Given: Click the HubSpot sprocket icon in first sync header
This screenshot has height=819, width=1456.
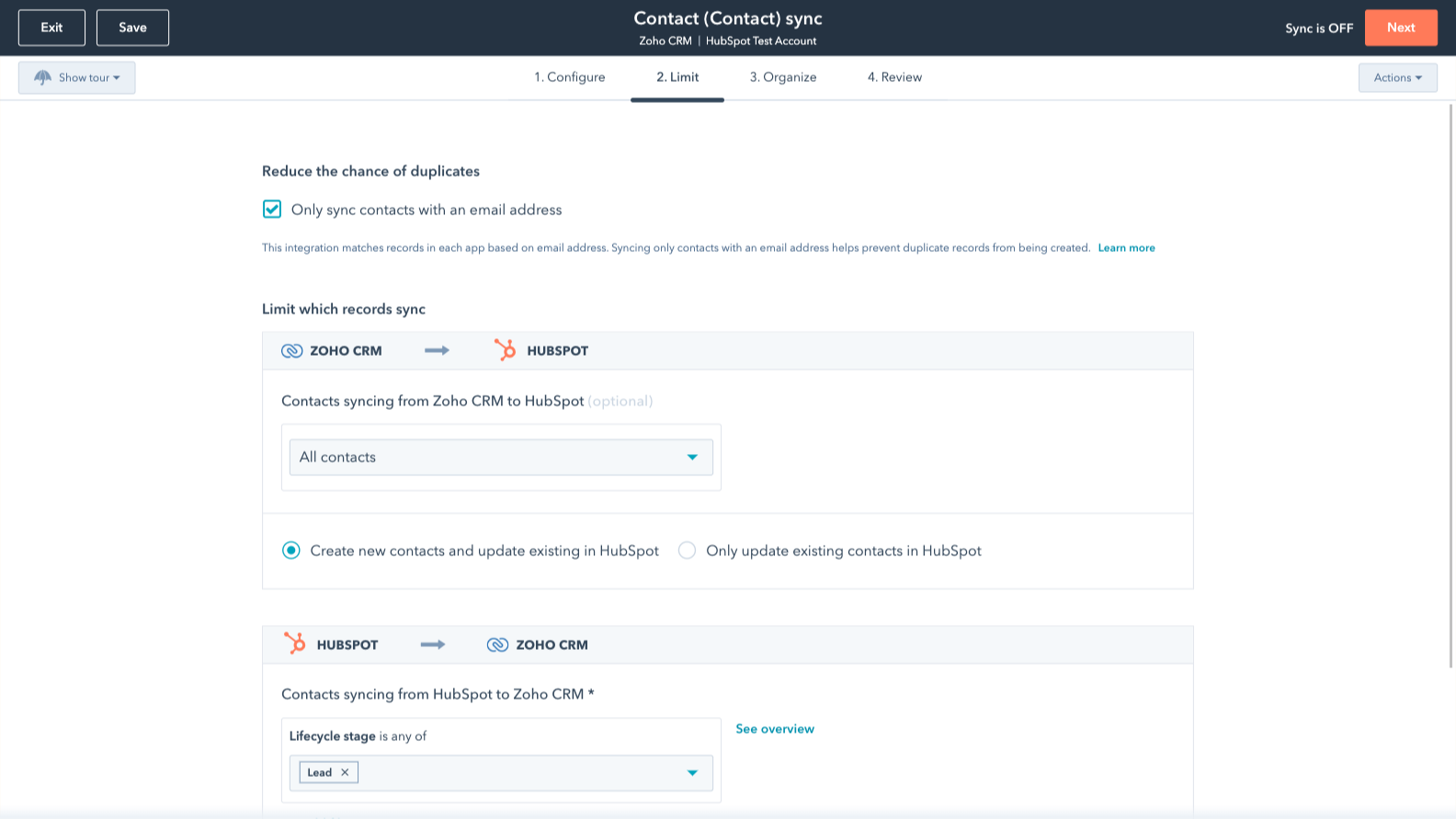Looking at the screenshot, I should [505, 350].
